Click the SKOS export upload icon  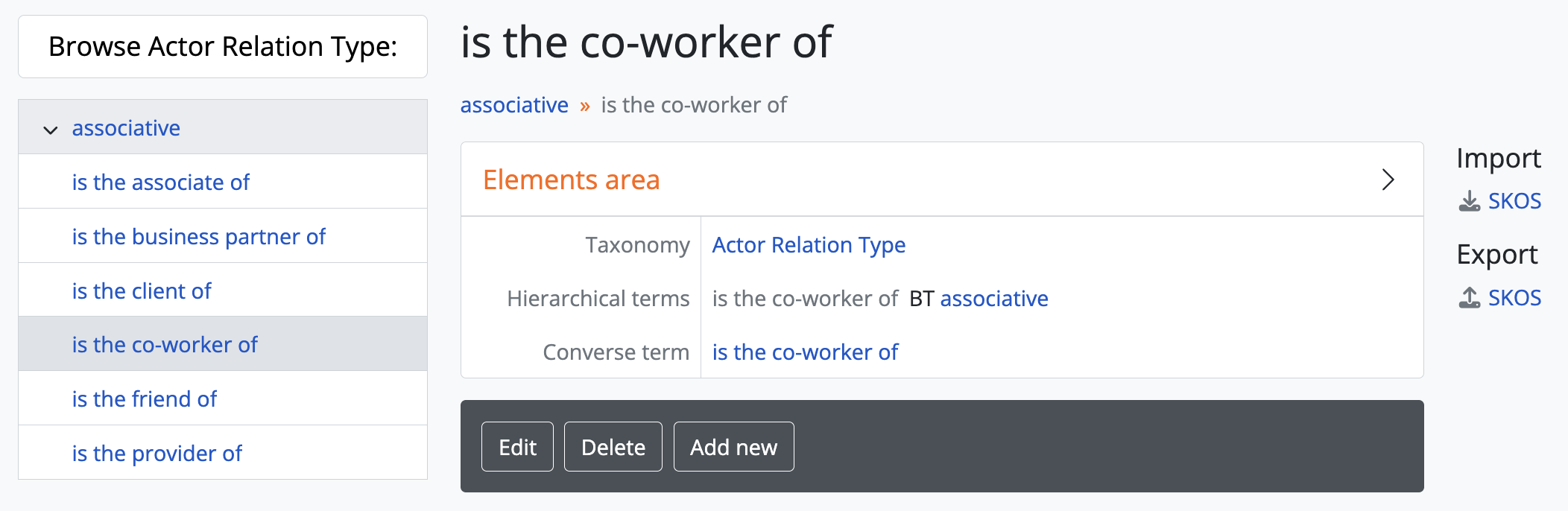1469,298
